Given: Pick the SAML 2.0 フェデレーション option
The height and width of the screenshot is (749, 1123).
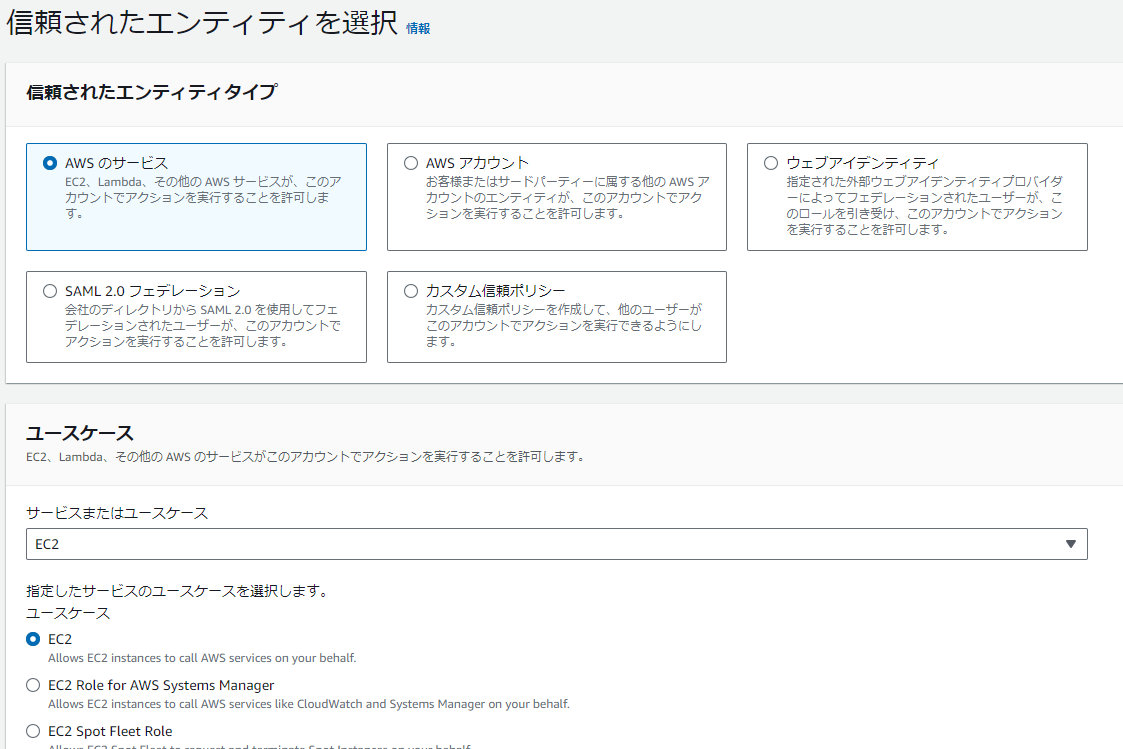Looking at the screenshot, I should tap(49, 291).
